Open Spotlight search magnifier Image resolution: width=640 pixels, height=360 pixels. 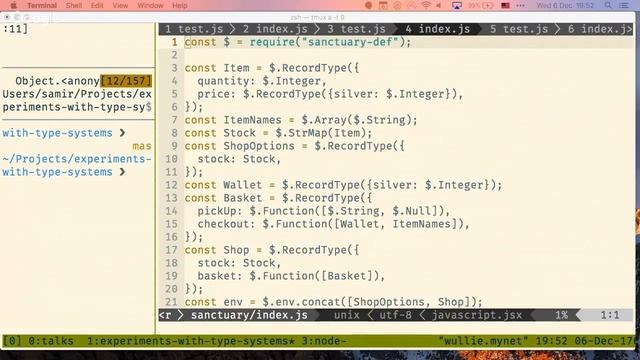click(x=608, y=6)
